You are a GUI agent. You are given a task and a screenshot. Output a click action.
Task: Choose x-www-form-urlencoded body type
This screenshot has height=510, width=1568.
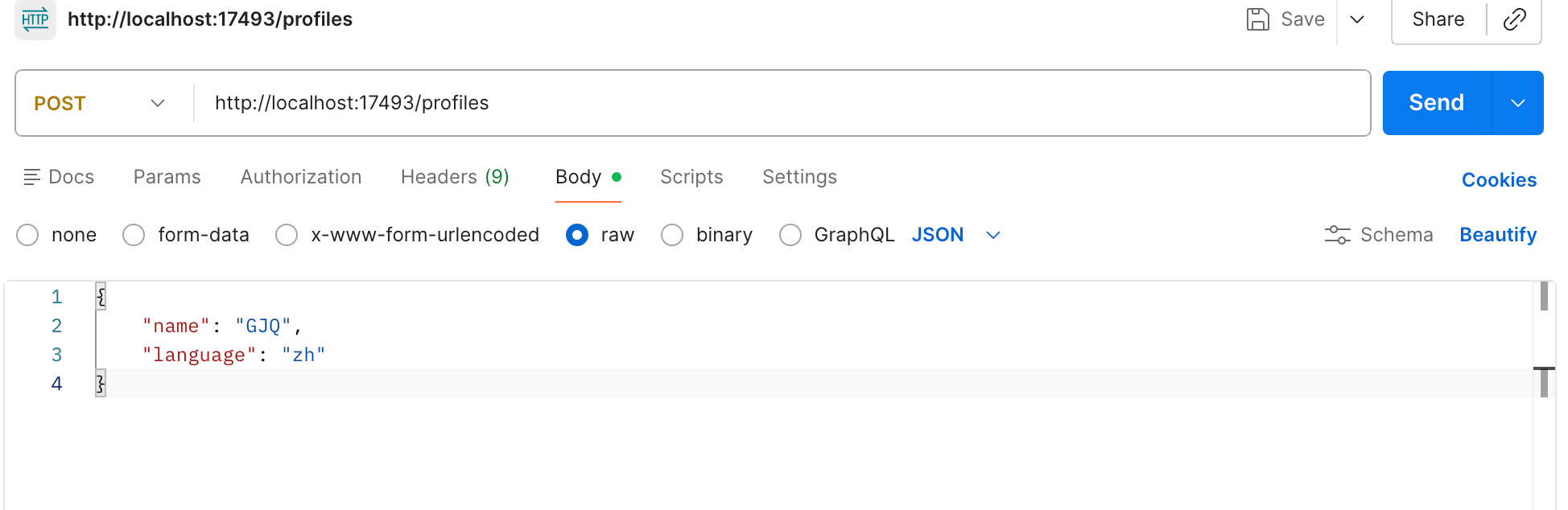[x=287, y=235]
